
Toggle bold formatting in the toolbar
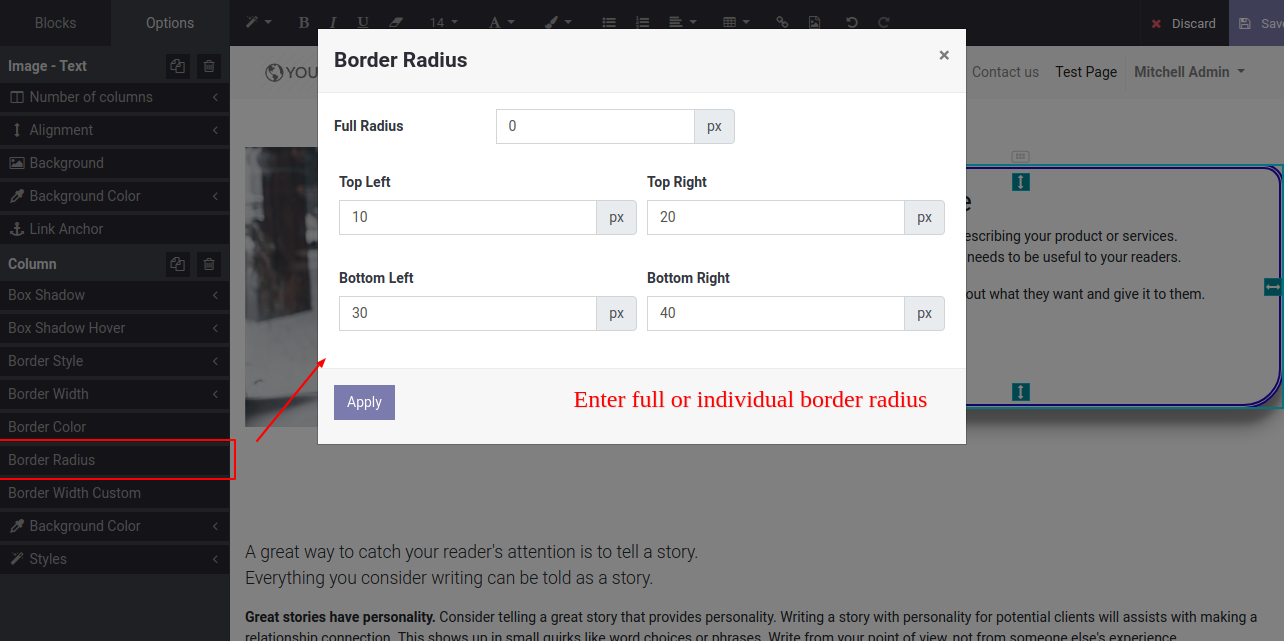coord(304,22)
